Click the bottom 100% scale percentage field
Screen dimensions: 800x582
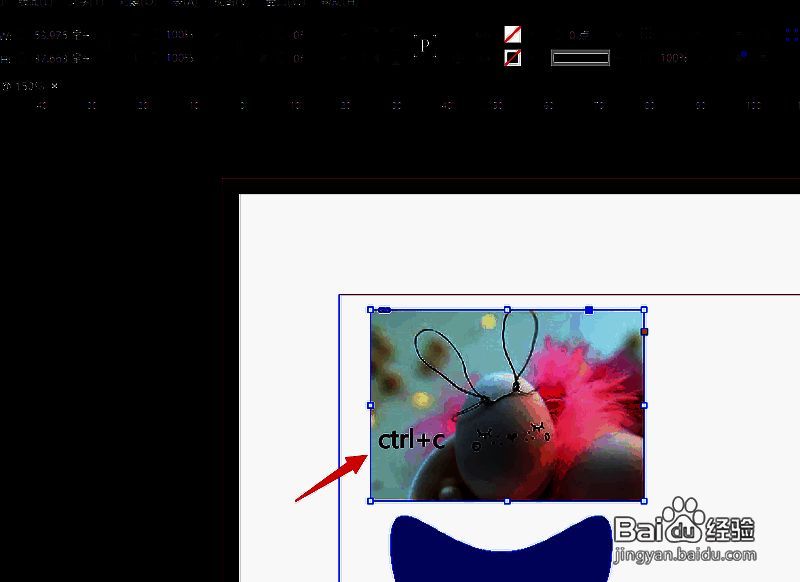click(x=180, y=58)
